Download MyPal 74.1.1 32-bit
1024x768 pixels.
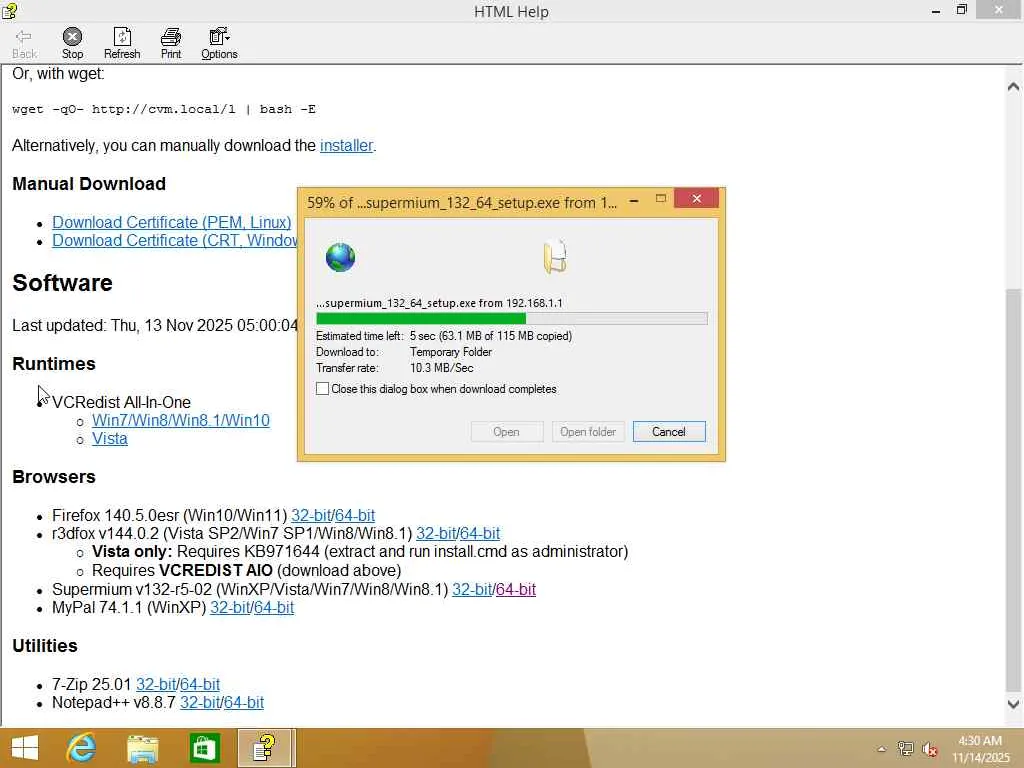[x=230, y=607]
